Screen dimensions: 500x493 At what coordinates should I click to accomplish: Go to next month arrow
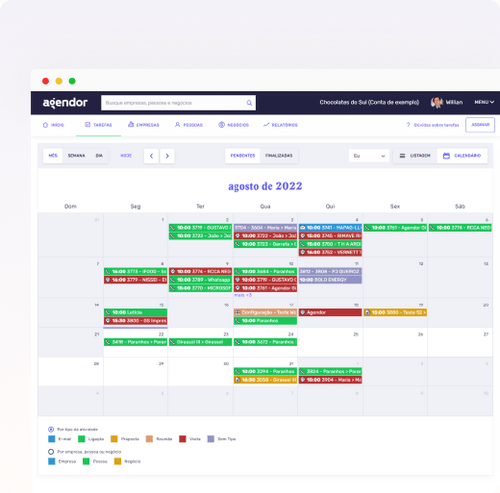167,156
